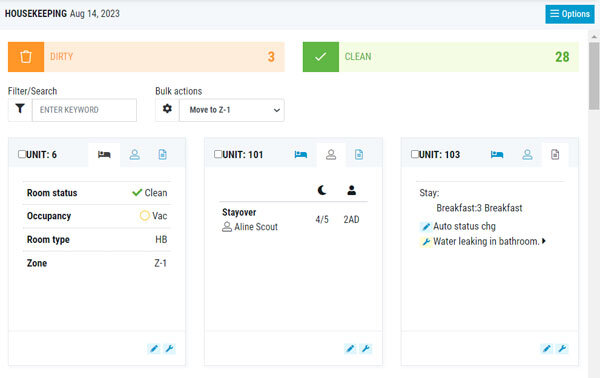The height and width of the screenshot is (378, 600).
Task: Click the scrollbar up arrow
Action: [594, 37]
